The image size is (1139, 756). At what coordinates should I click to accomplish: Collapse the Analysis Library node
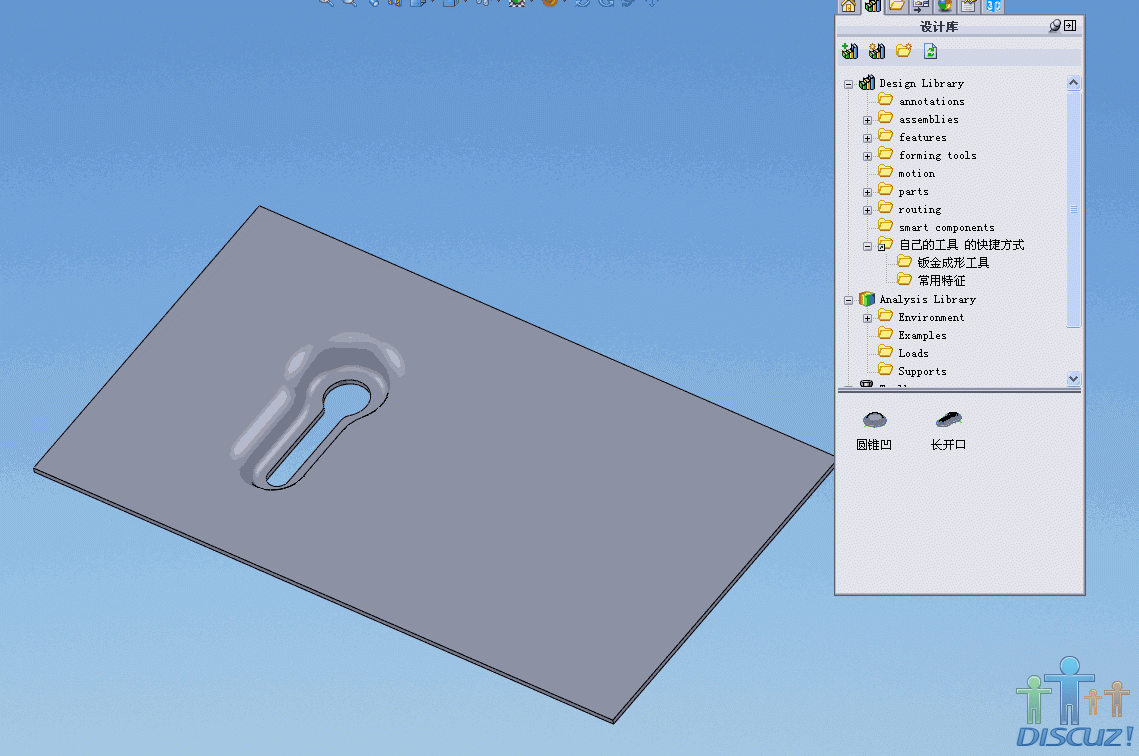[x=848, y=300]
